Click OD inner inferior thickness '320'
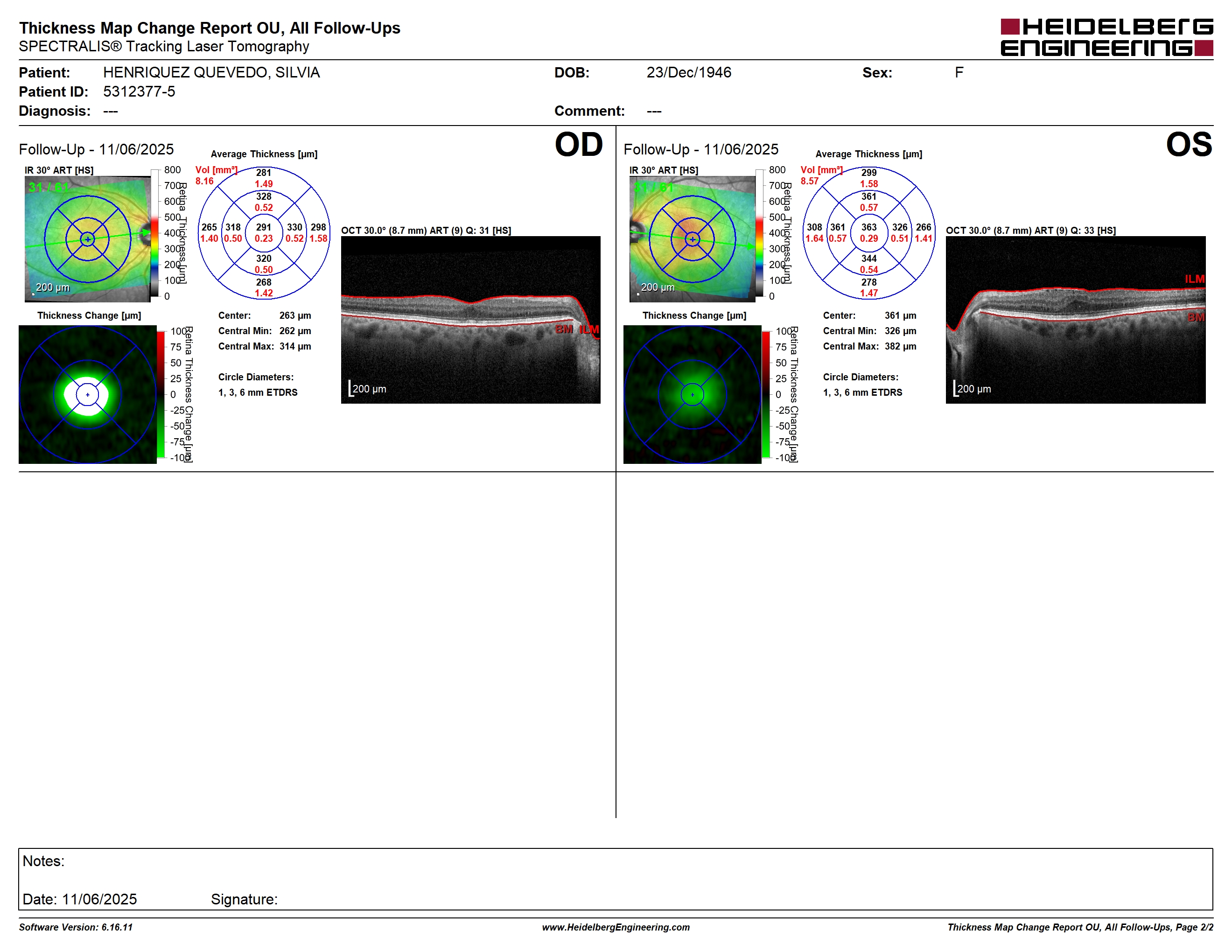Image resolution: width=1232 pixels, height=952 pixels. pyautogui.click(x=264, y=259)
